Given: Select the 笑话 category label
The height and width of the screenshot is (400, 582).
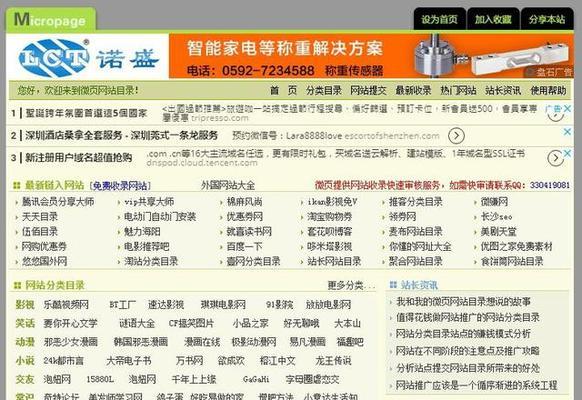Looking at the screenshot, I should (25, 323).
